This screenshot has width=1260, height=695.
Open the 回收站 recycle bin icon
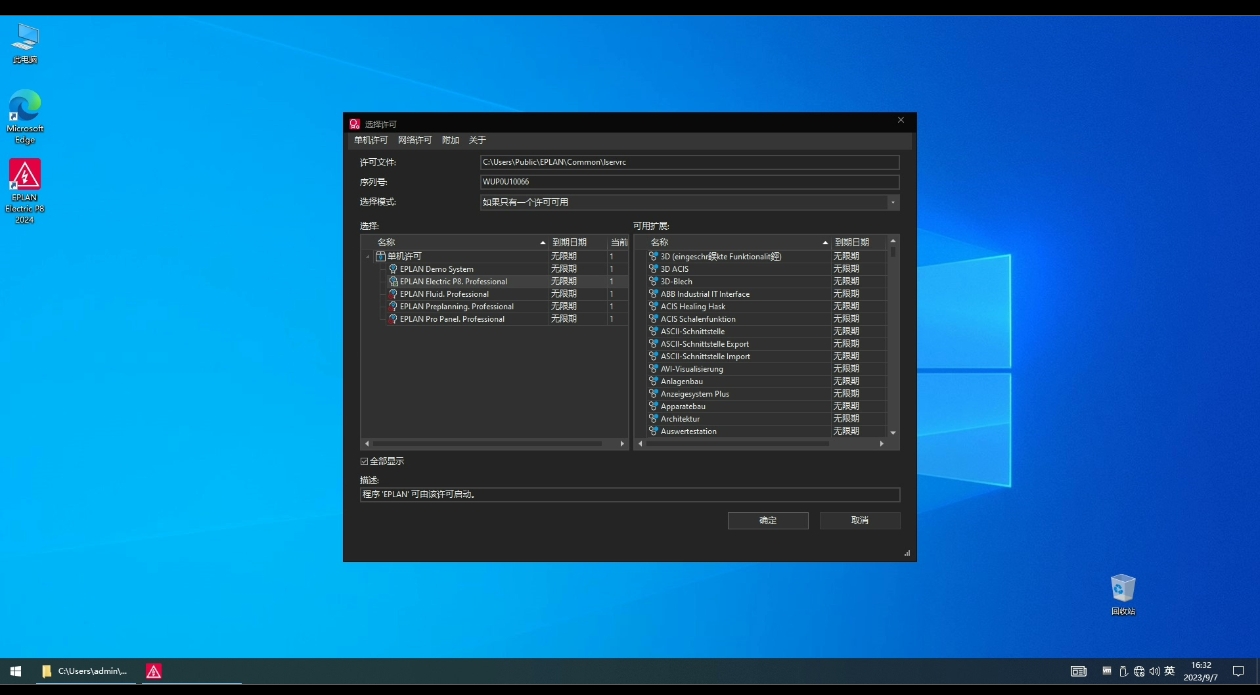[1123, 594]
